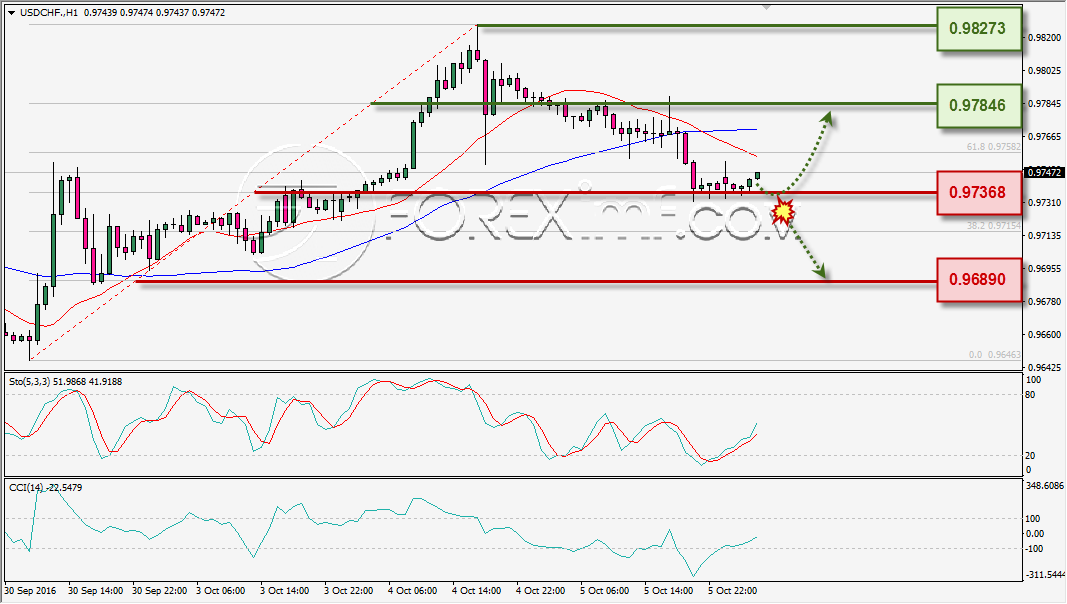Click the Fibonacci label 0.0 0.96463
The image size is (1067, 604).
click(x=995, y=354)
